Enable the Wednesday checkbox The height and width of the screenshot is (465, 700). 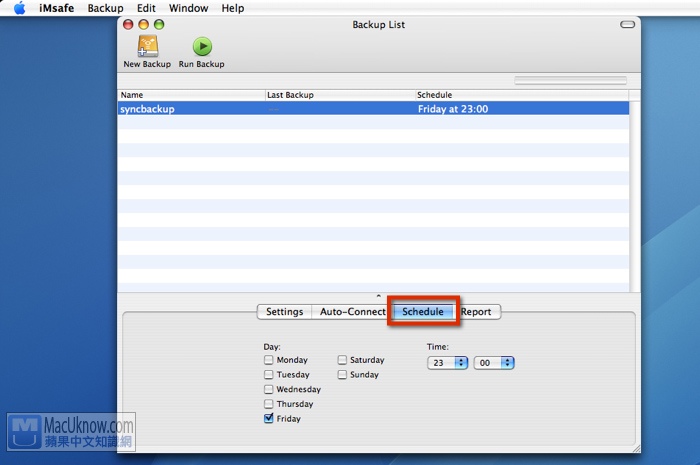[268, 389]
